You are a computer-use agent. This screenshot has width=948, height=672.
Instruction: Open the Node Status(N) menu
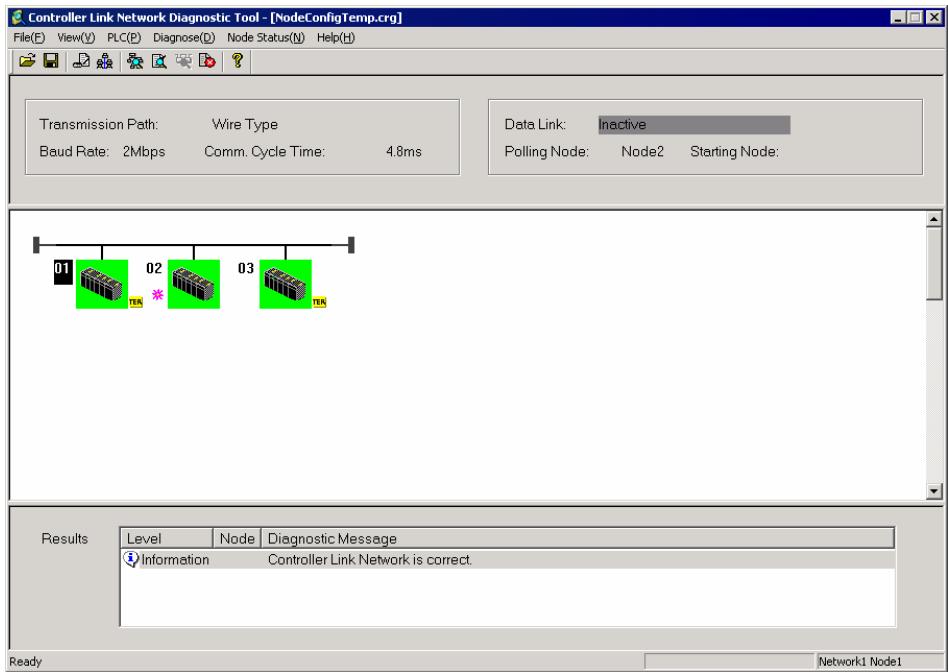pos(265,38)
